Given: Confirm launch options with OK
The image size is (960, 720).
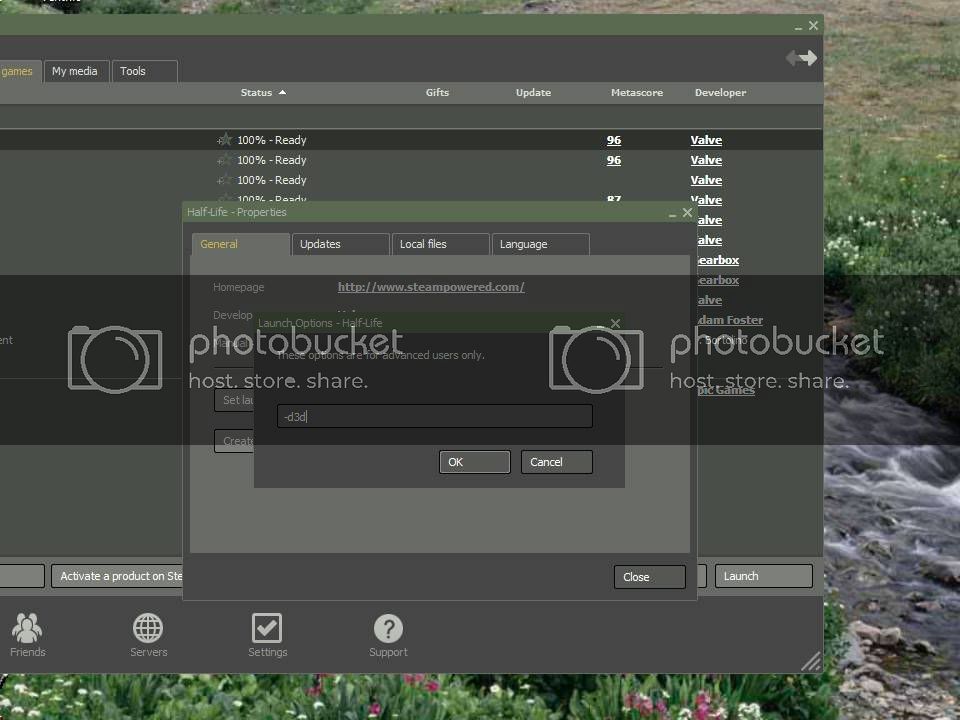Looking at the screenshot, I should click(x=474, y=462).
